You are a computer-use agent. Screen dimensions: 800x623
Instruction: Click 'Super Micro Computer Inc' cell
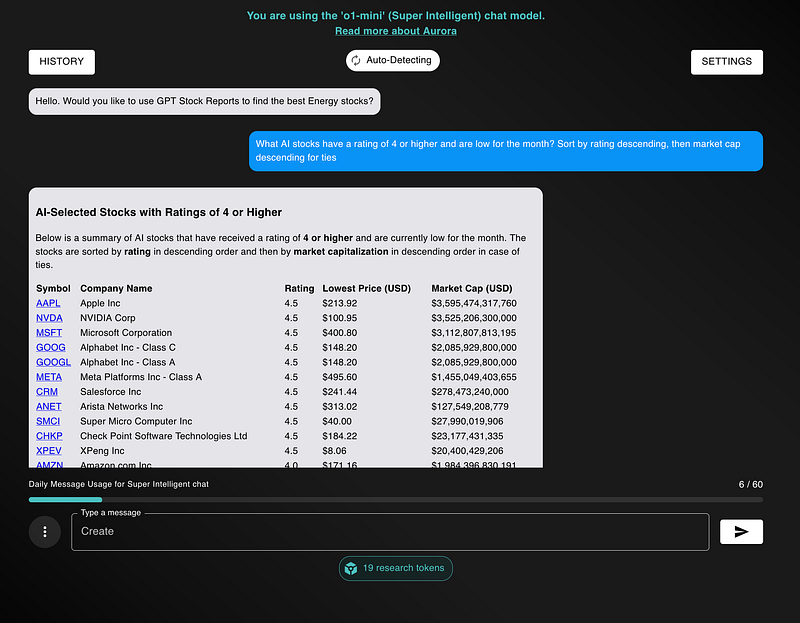(136, 421)
